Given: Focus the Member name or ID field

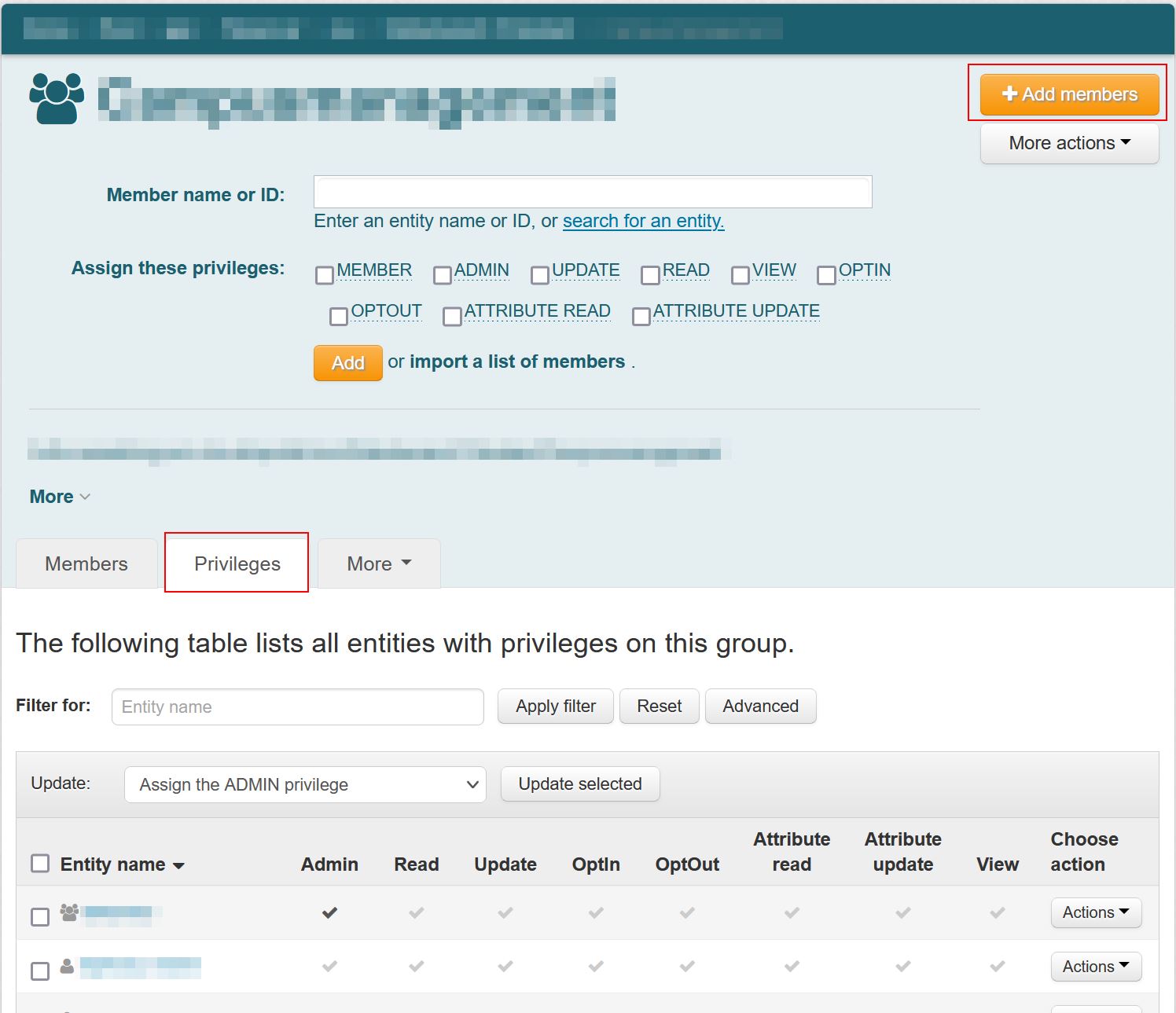Looking at the screenshot, I should [593, 192].
